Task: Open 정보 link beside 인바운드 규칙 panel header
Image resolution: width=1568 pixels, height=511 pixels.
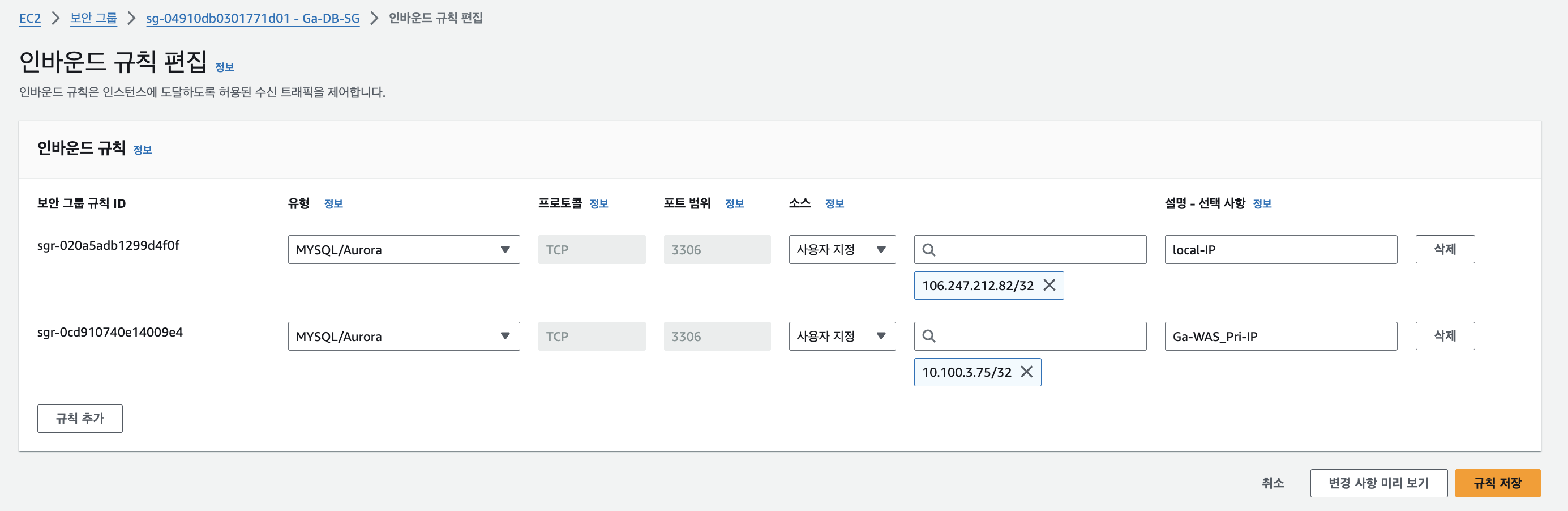Action: [143, 150]
